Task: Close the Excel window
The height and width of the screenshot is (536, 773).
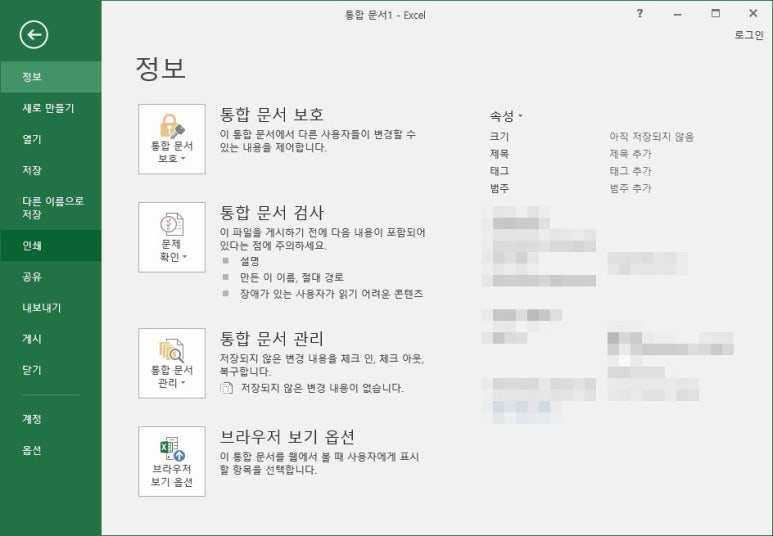Action: 753,14
